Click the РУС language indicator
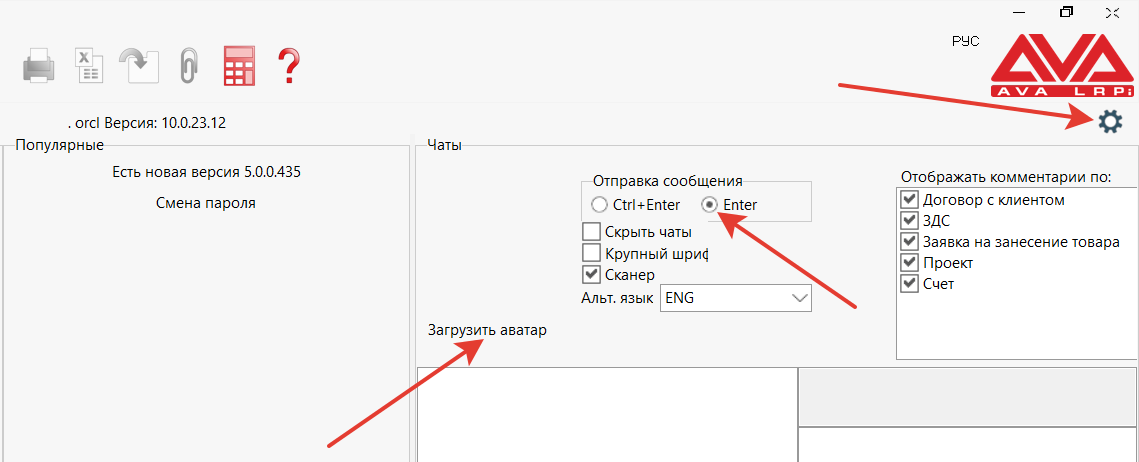 [x=966, y=41]
